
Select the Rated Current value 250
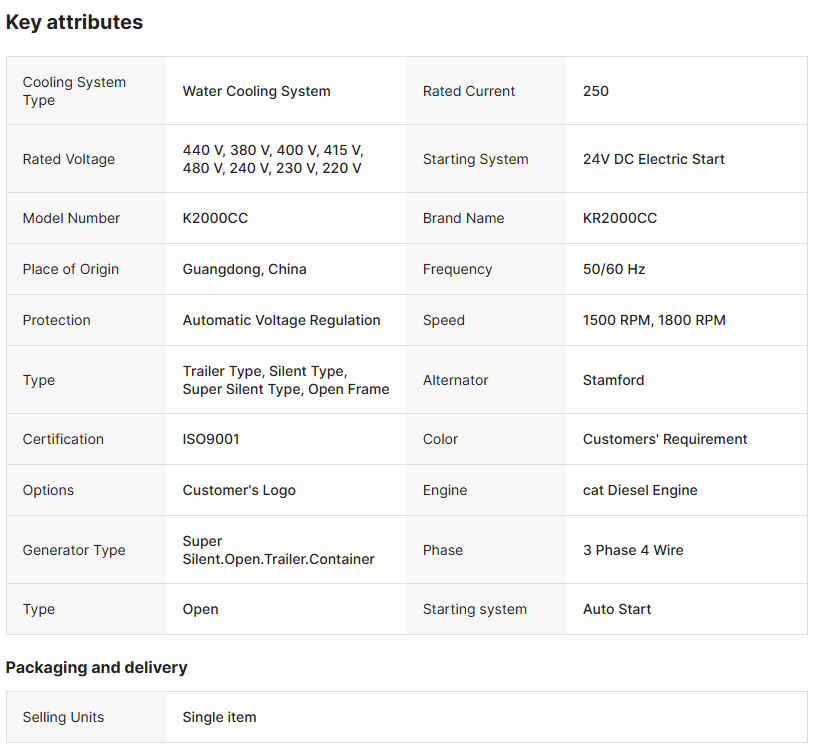coord(595,91)
